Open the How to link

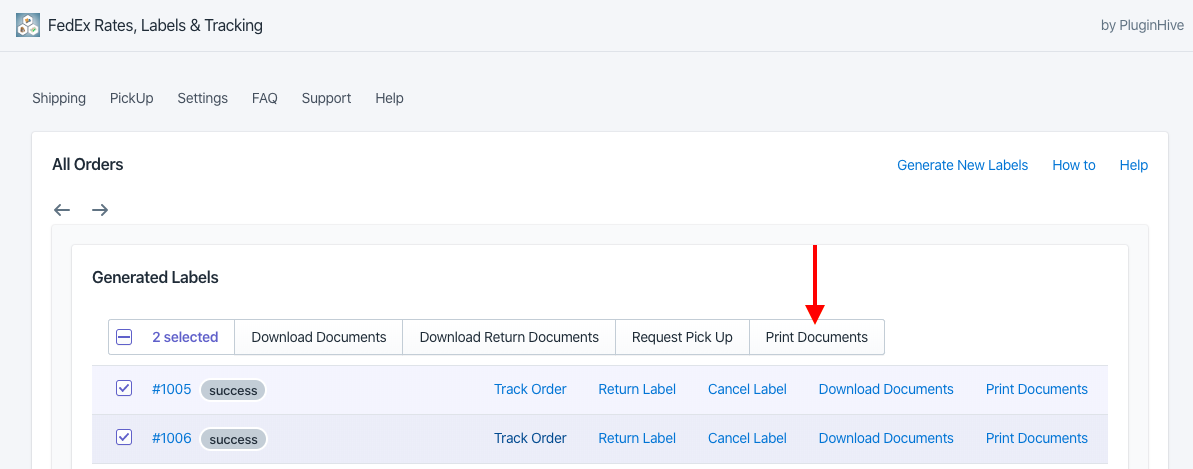pos(1074,165)
